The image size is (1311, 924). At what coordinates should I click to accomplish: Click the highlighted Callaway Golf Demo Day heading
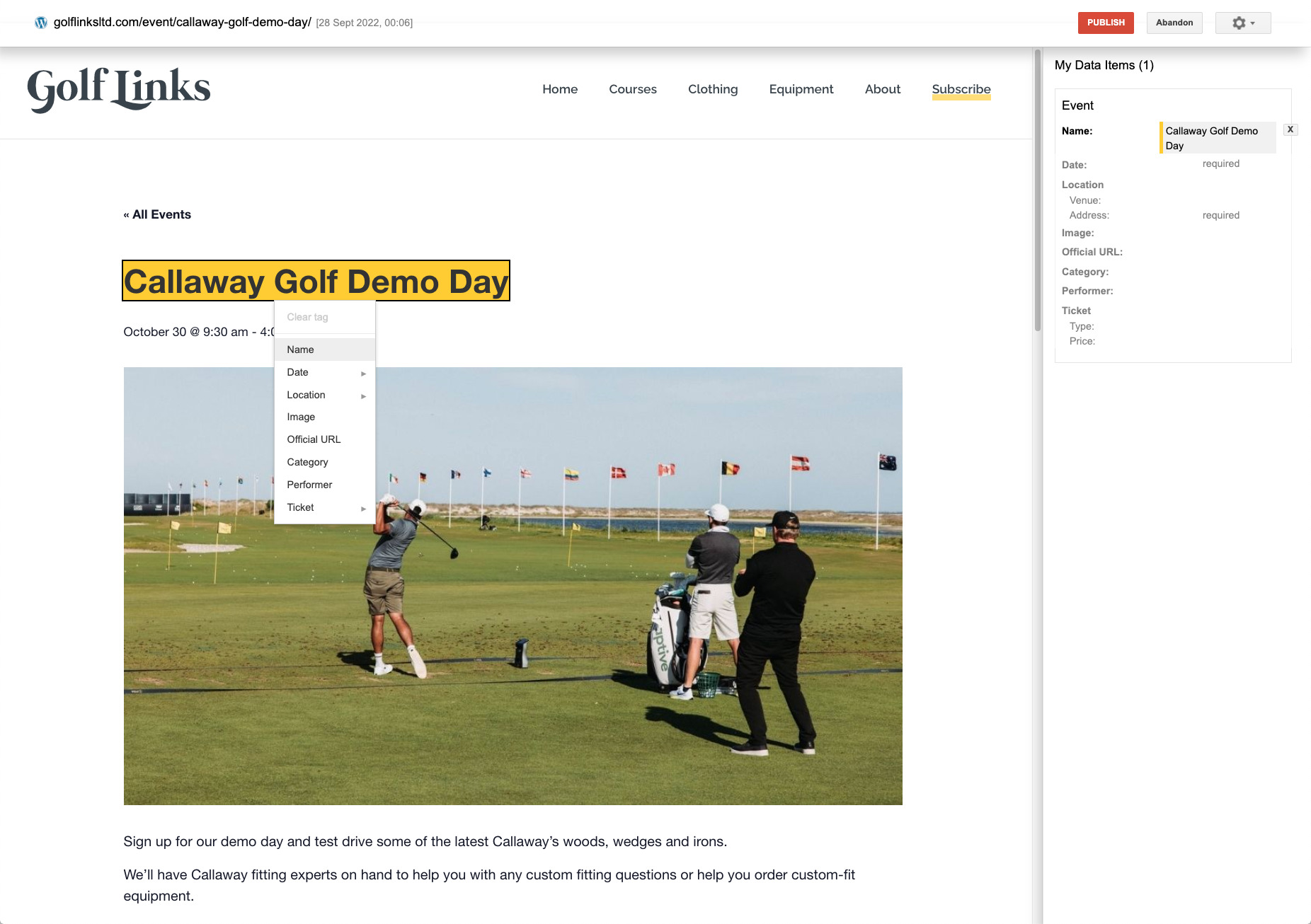point(316,281)
